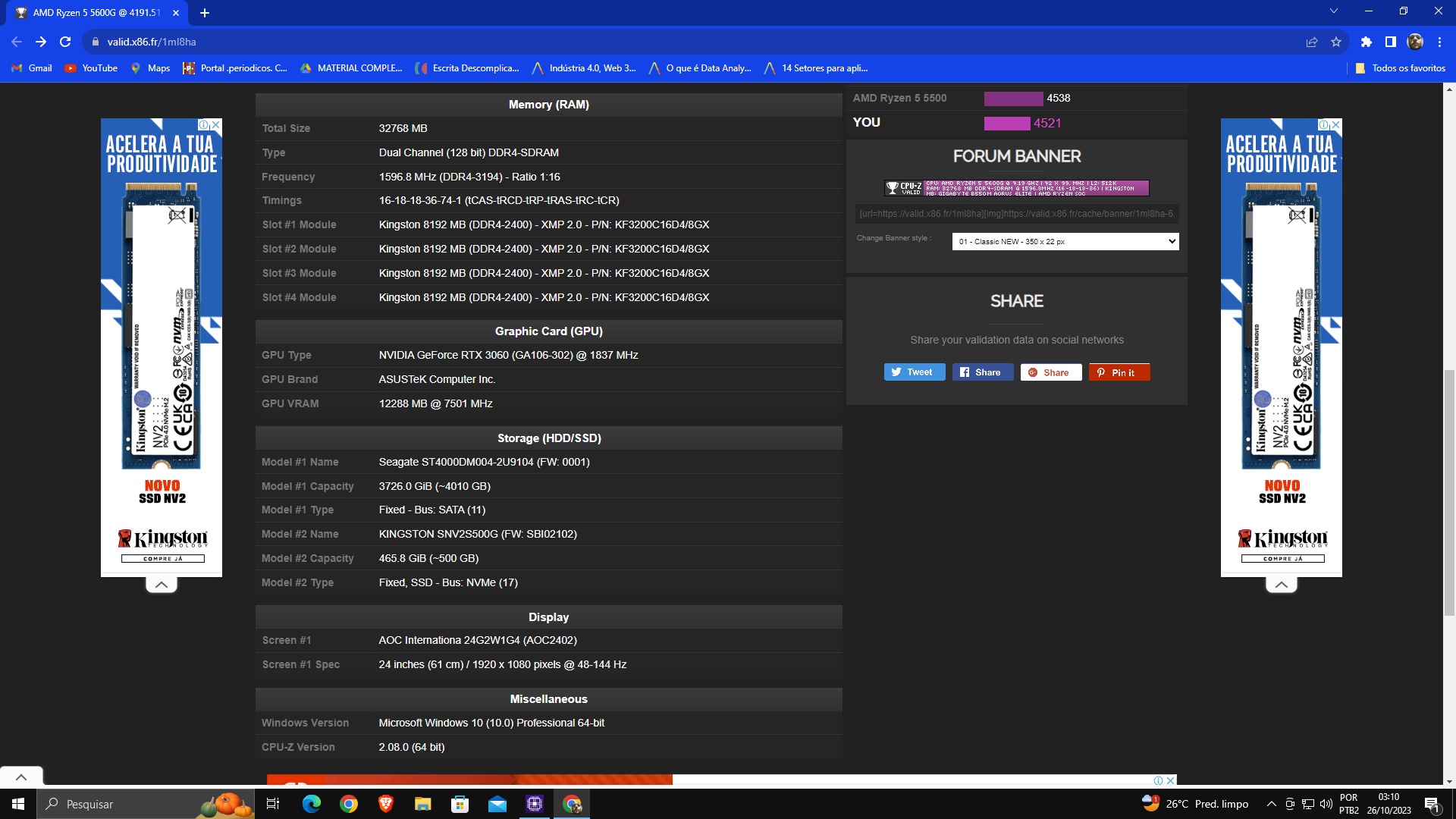The image size is (1456, 819).
Task: Open the Gmail bookmark
Action: [32, 68]
